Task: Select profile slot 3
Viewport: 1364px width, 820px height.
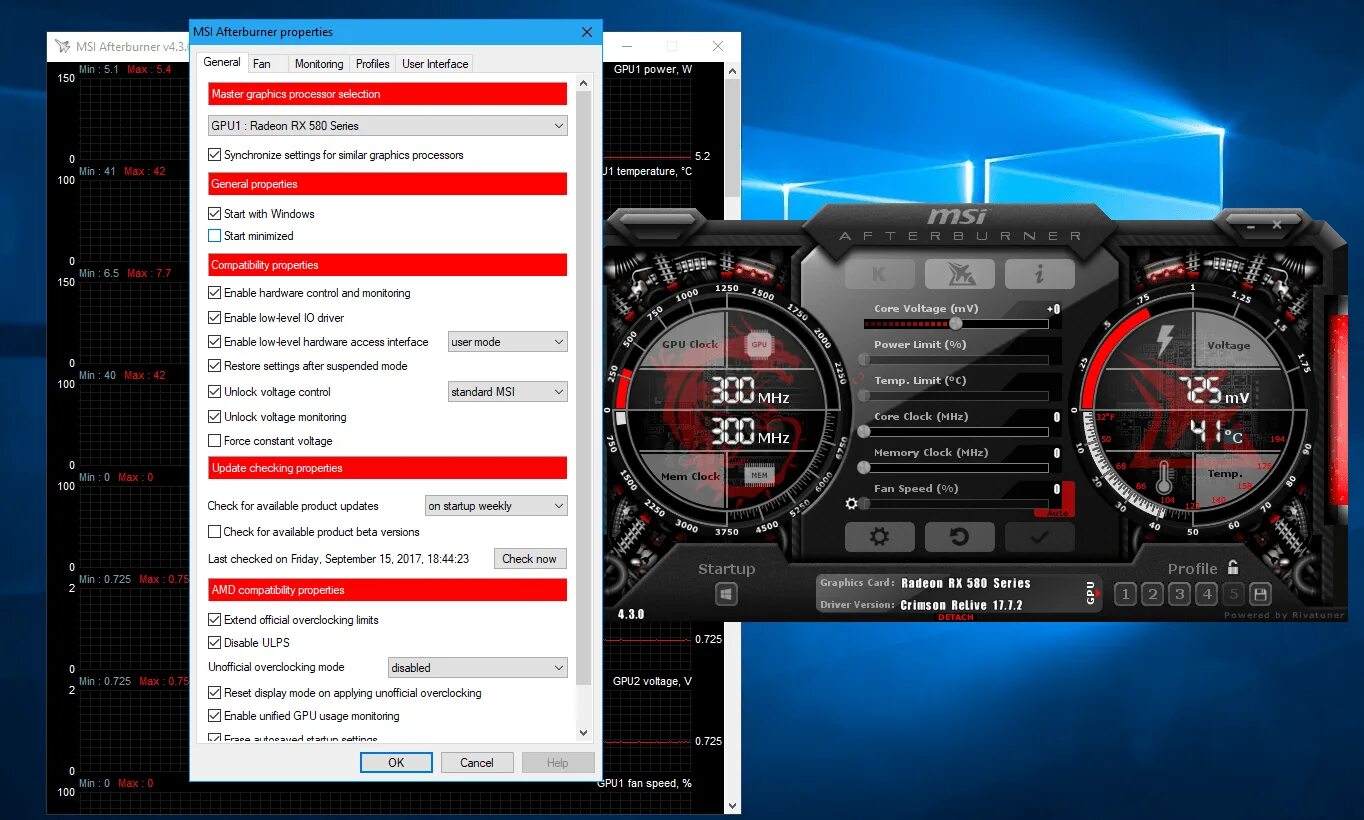Action: pos(1179,595)
